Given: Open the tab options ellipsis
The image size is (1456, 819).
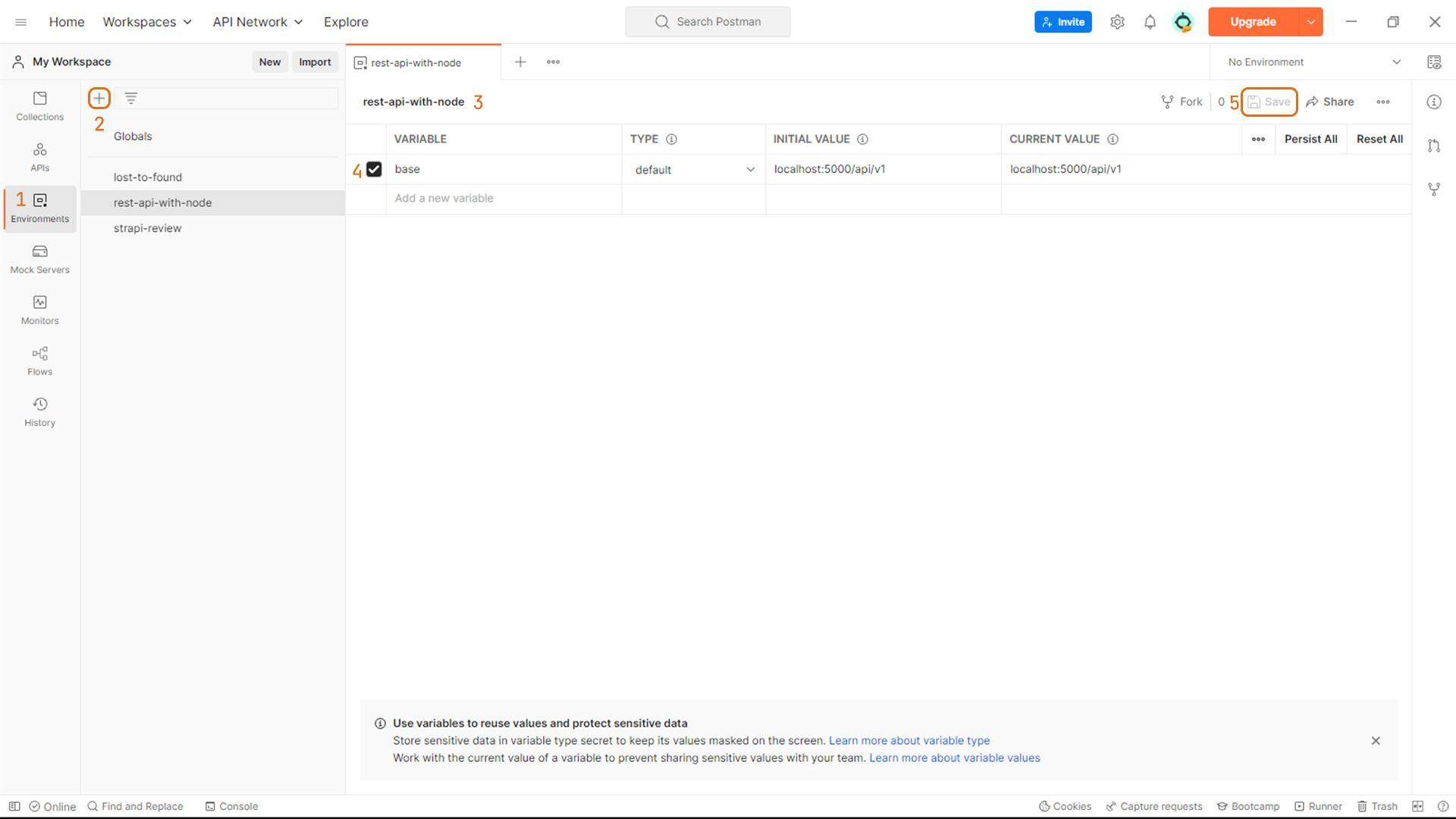Looking at the screenshot, I should 553,62.
